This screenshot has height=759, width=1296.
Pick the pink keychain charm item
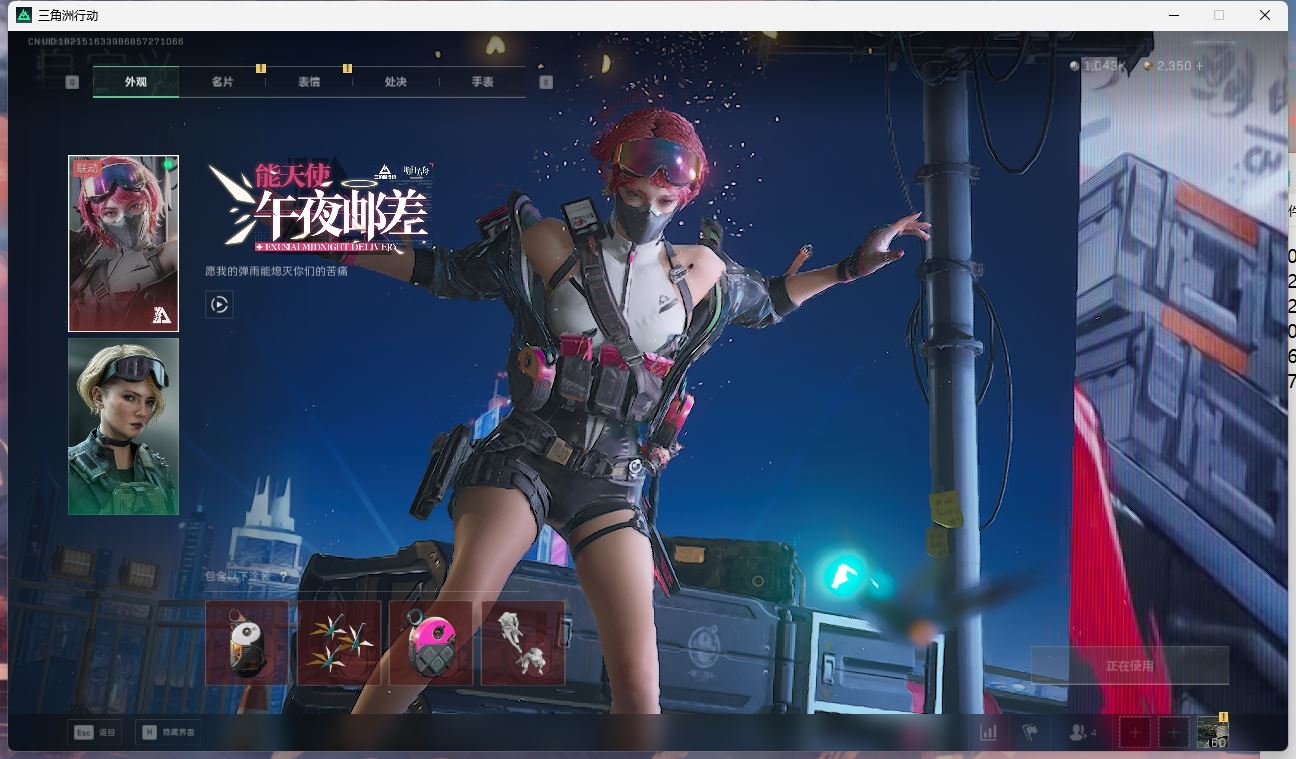[431, 643]
